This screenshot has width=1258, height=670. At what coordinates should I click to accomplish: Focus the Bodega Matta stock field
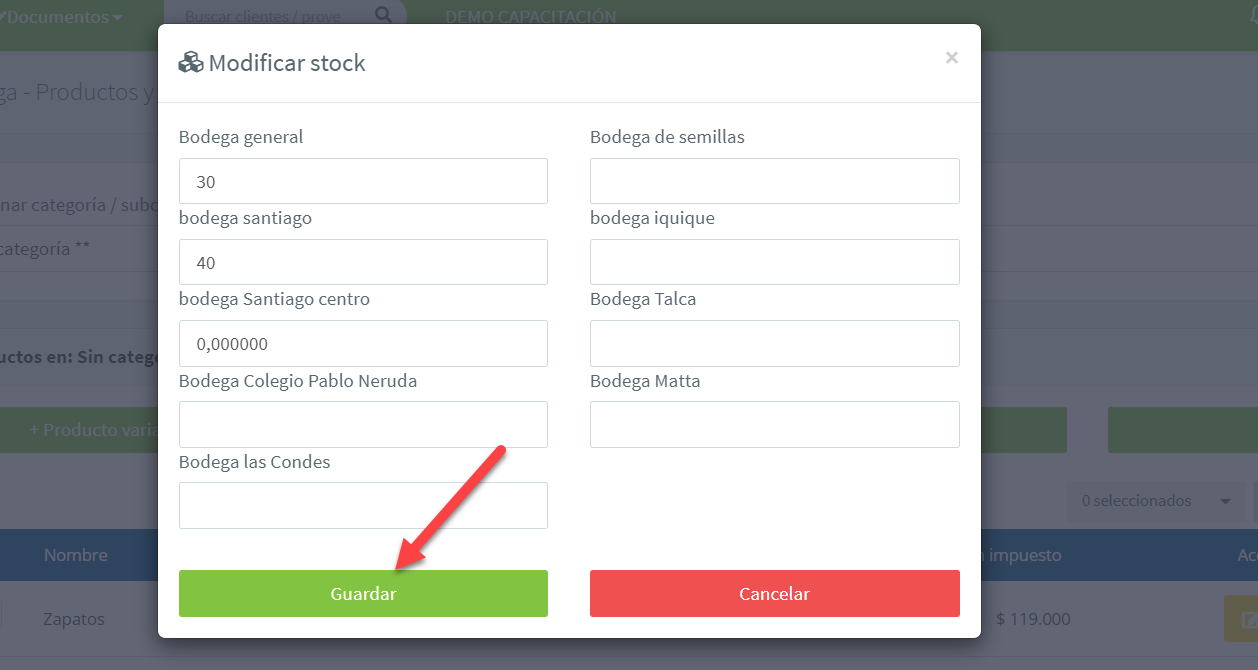click(774, 424)
